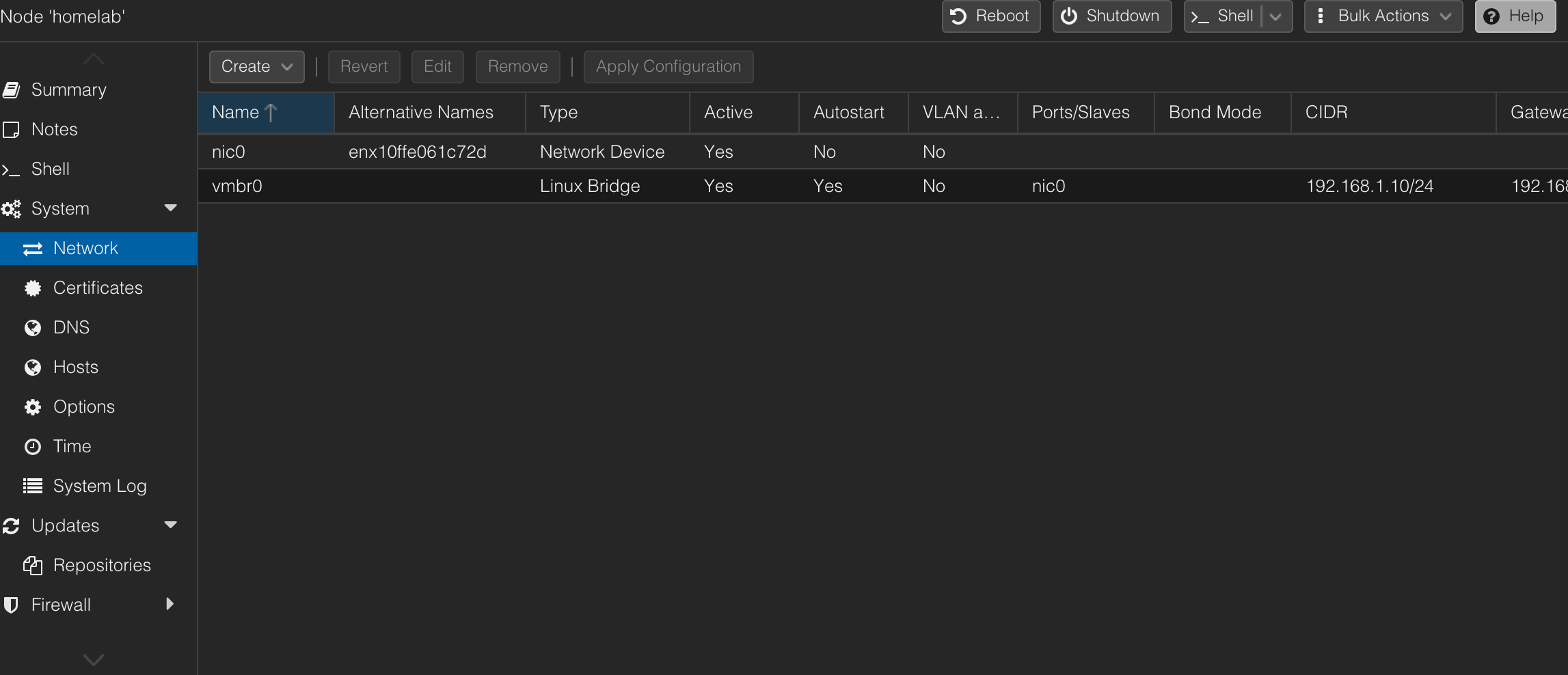Image resolution: width=1568 pixels, height=675 pixels.
Task: Click the Edit button
Action: [437, 67]
